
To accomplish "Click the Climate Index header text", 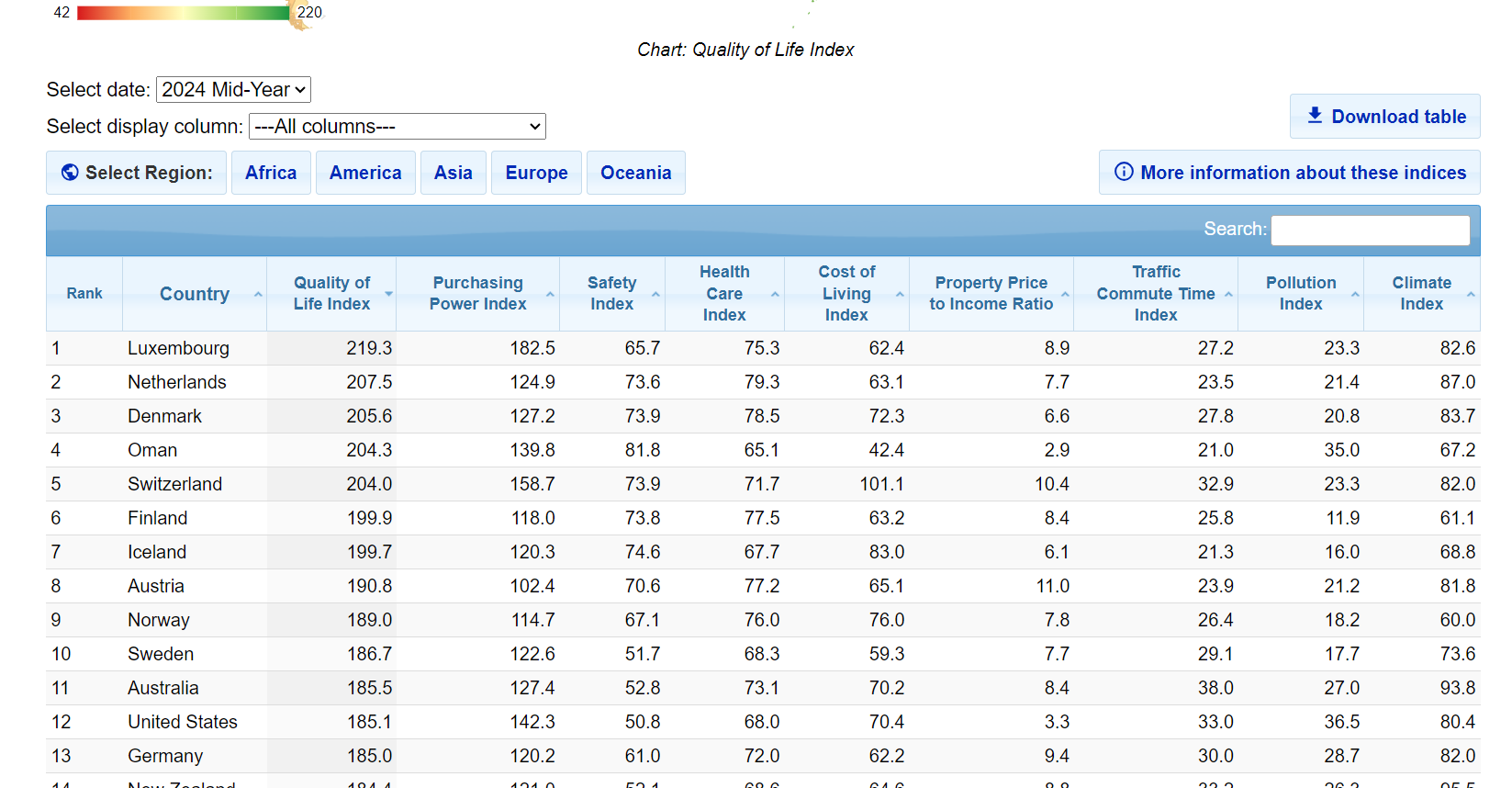I will (x=1421, y=294).
